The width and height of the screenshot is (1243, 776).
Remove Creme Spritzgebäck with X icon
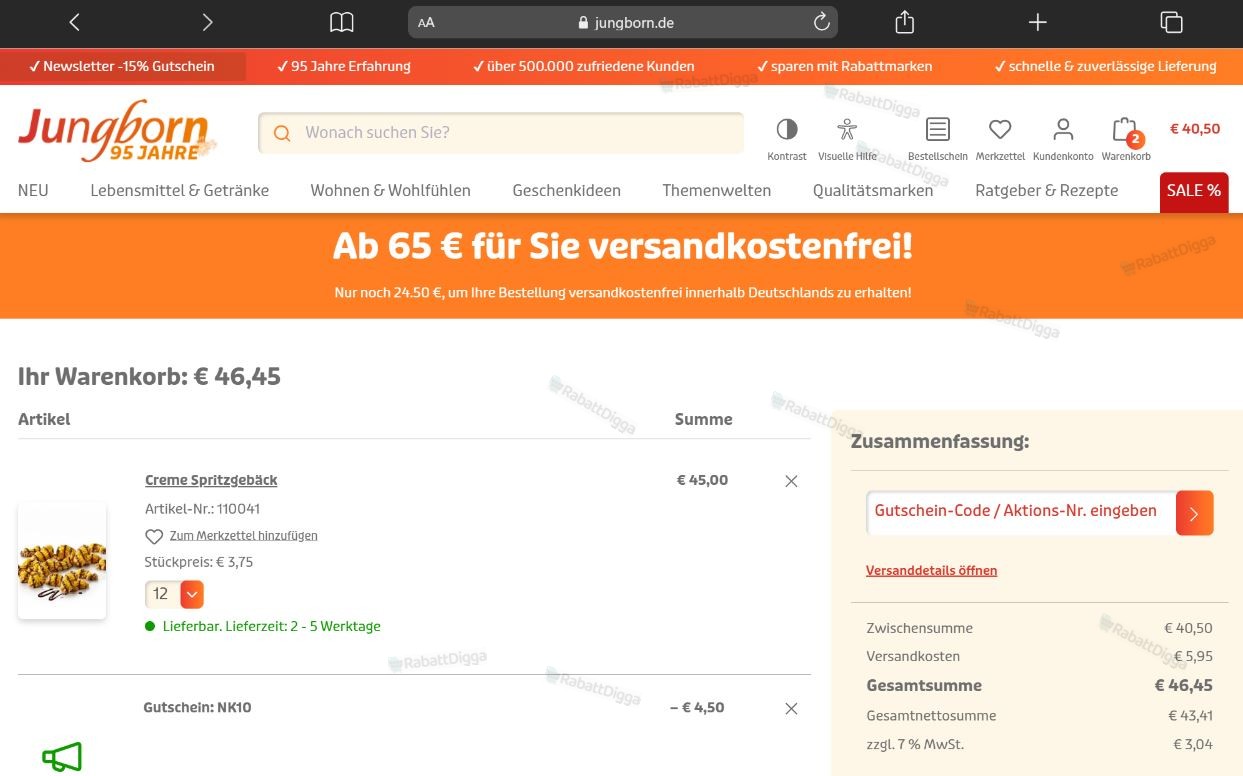tap(791, 481)
